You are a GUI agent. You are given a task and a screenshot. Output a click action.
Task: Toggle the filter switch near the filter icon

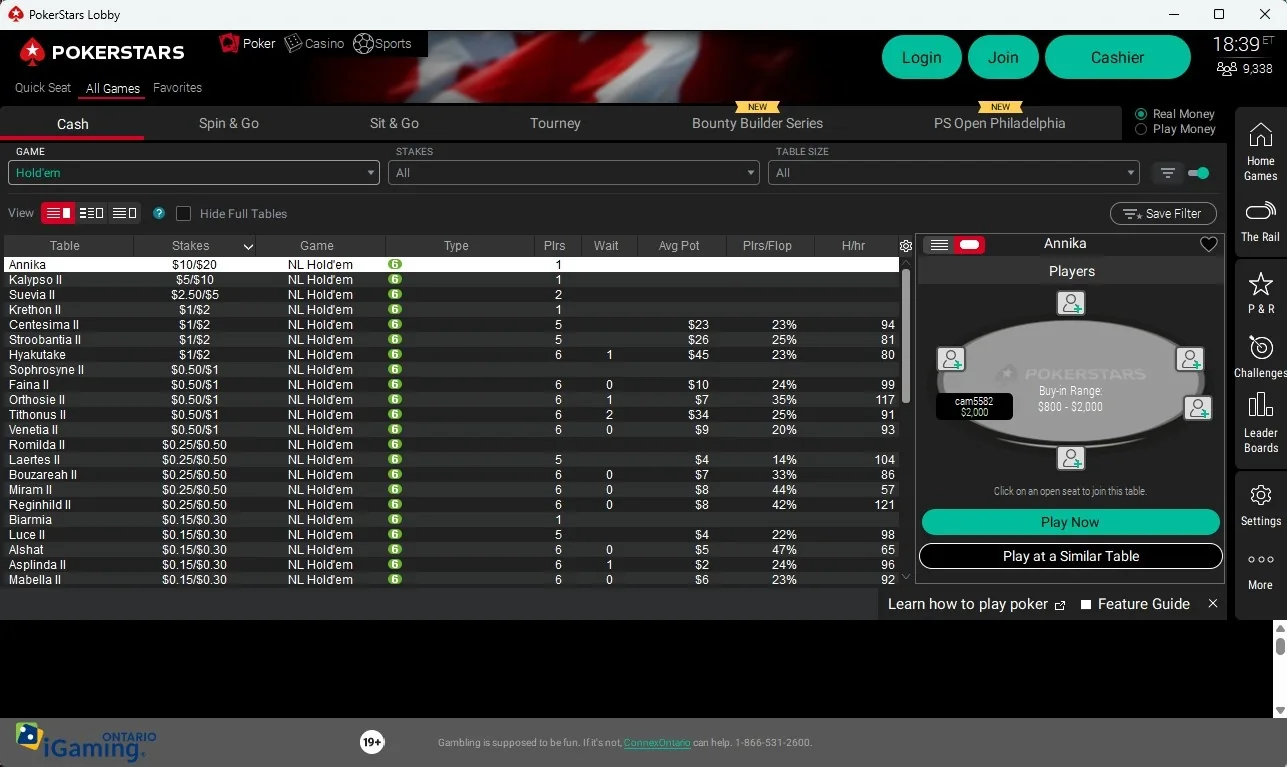click(1199, 172)
